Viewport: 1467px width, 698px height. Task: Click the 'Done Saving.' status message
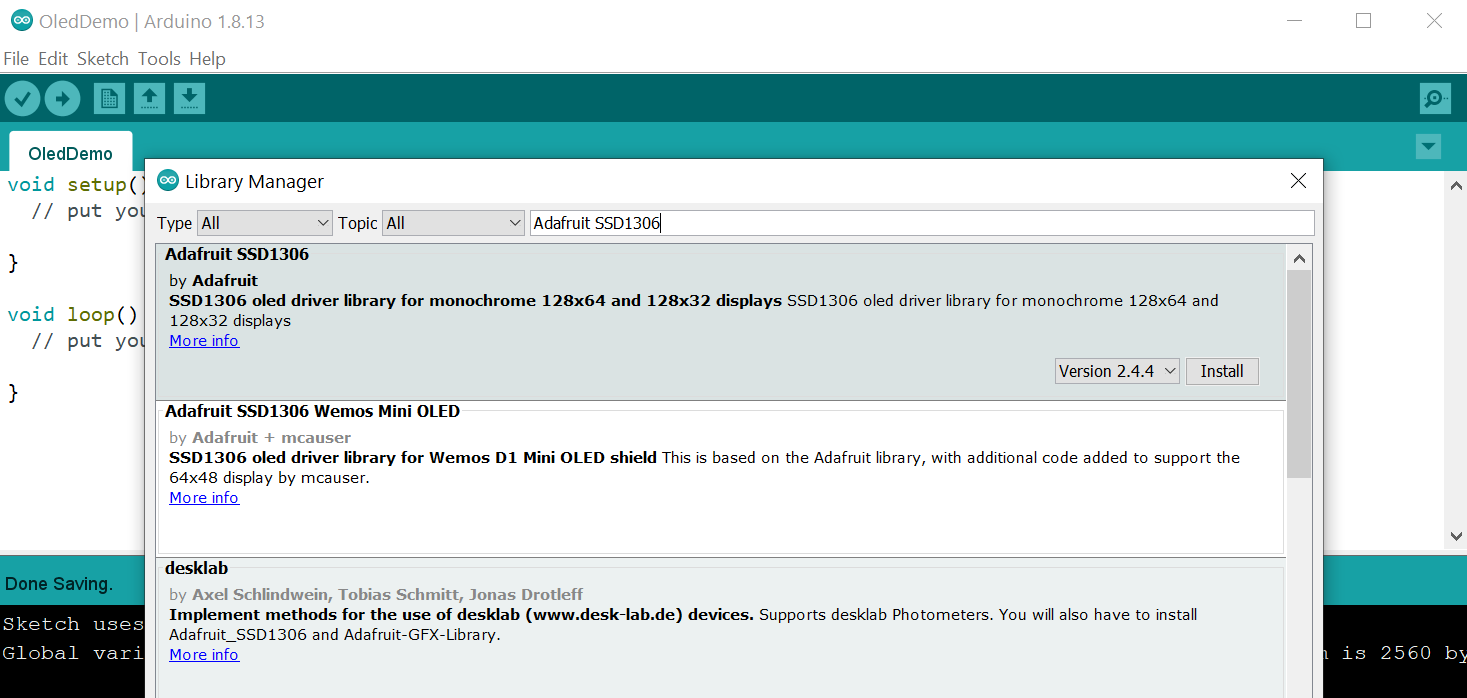59,584
